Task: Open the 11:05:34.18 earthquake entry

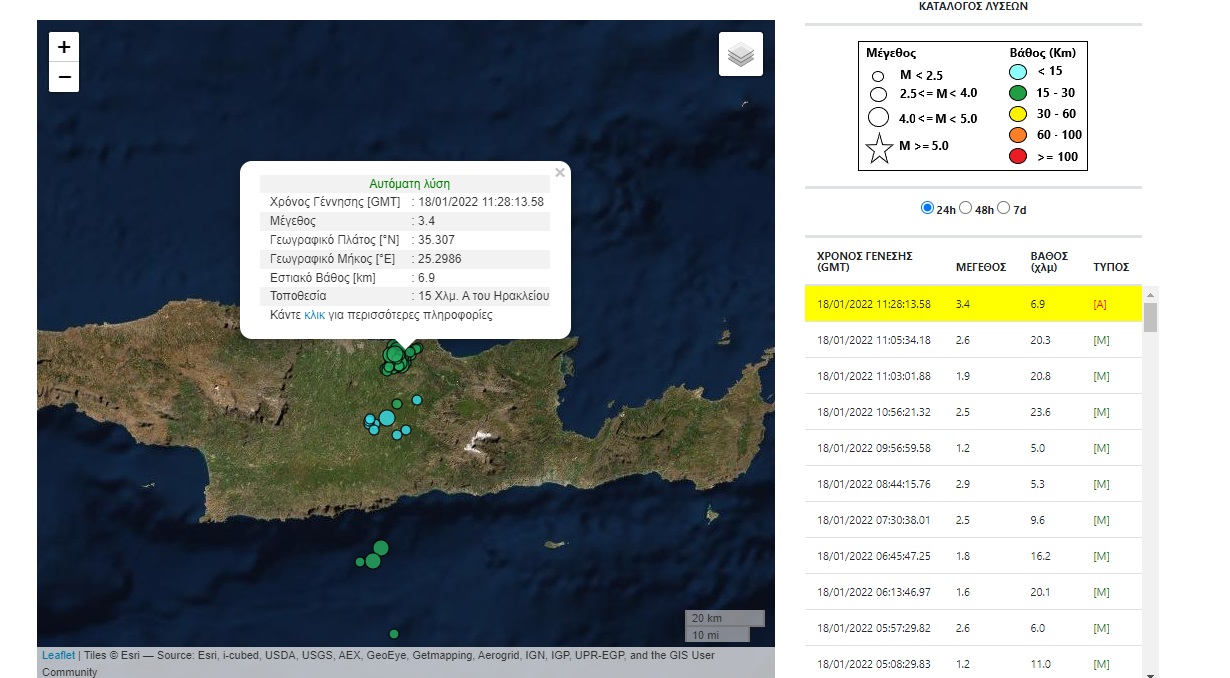Action: click(973, 340)
